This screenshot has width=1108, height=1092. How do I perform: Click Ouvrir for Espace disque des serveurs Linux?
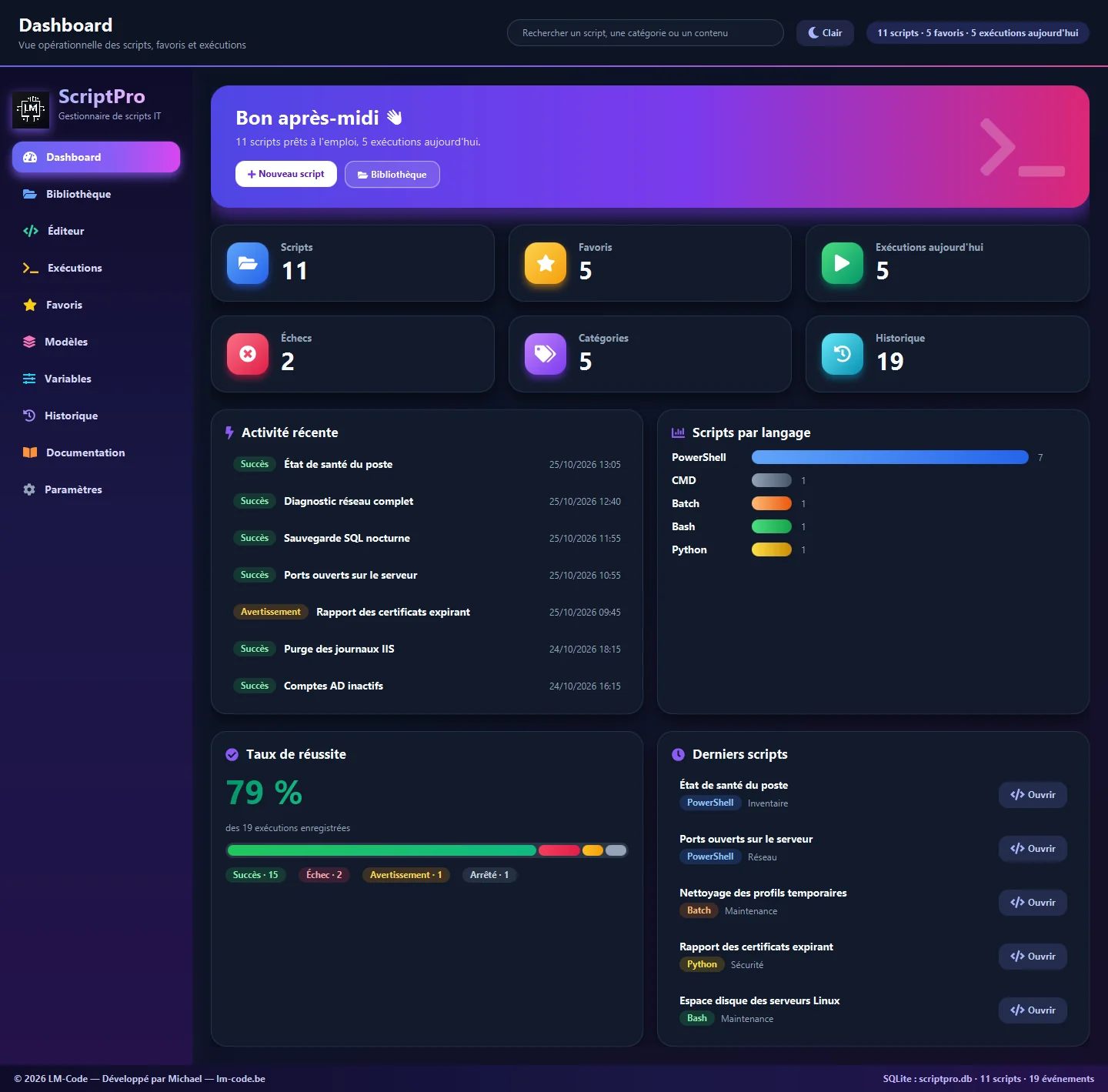(1033, 1010)
